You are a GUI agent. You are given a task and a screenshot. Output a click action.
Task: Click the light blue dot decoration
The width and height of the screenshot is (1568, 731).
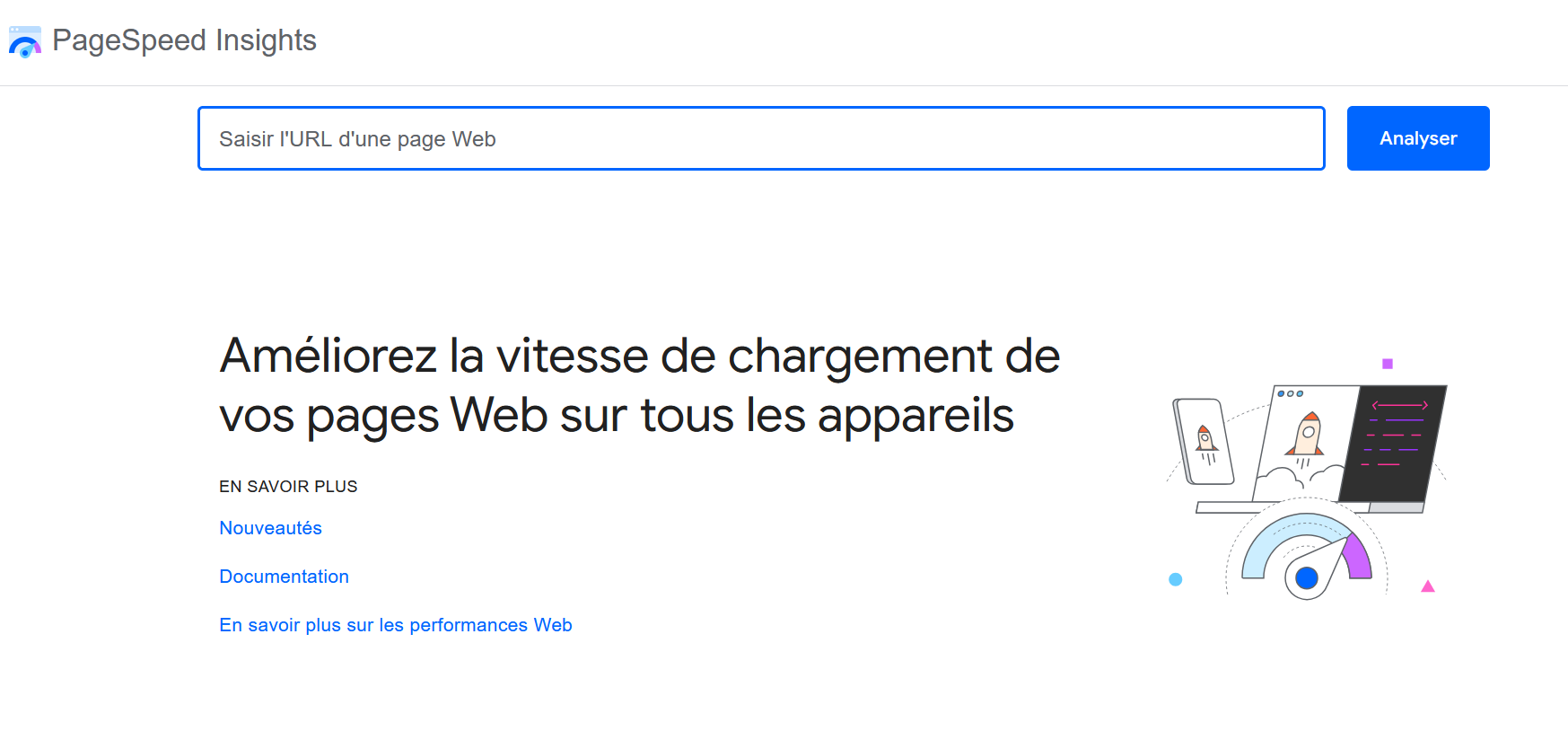coord(1176,579)
